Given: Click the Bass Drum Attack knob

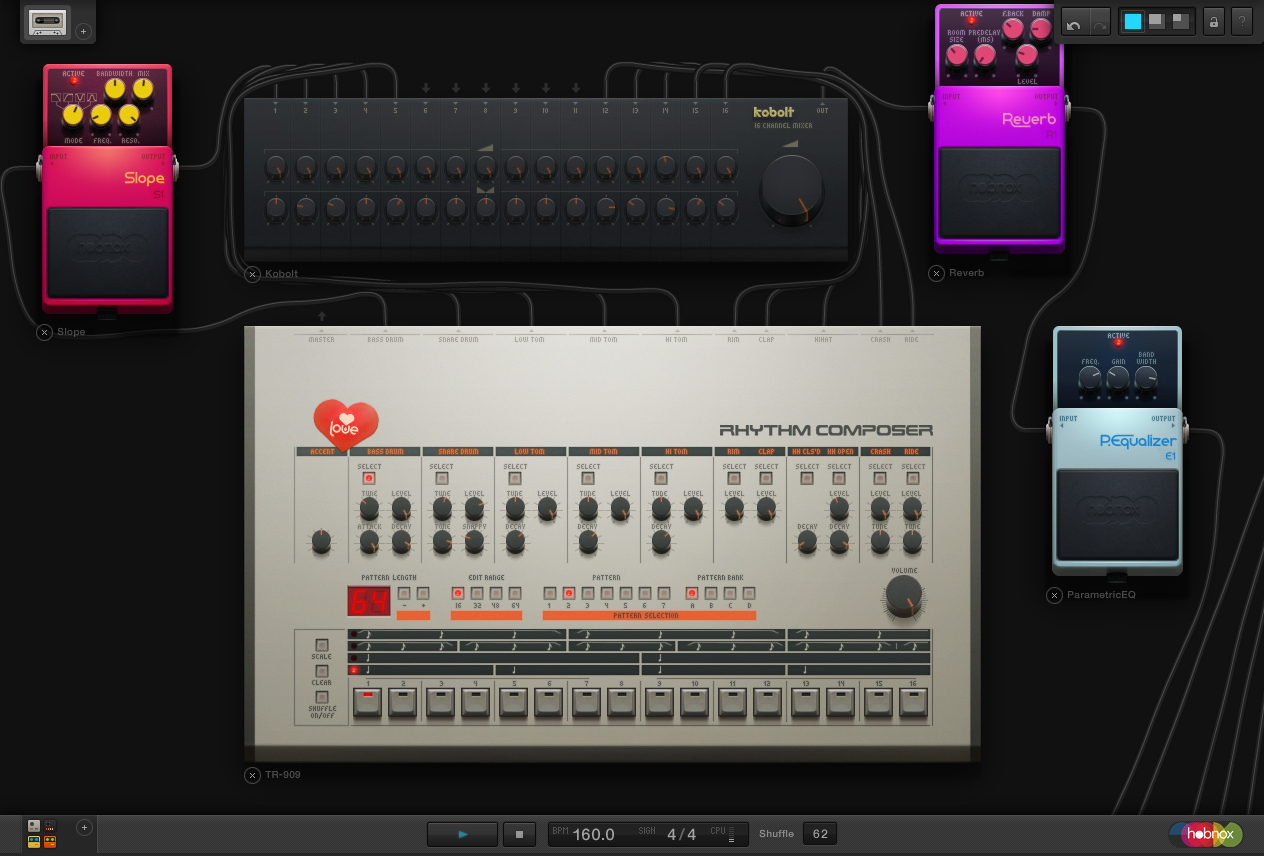Looking at the screenshot, I should tap(369, 542).
